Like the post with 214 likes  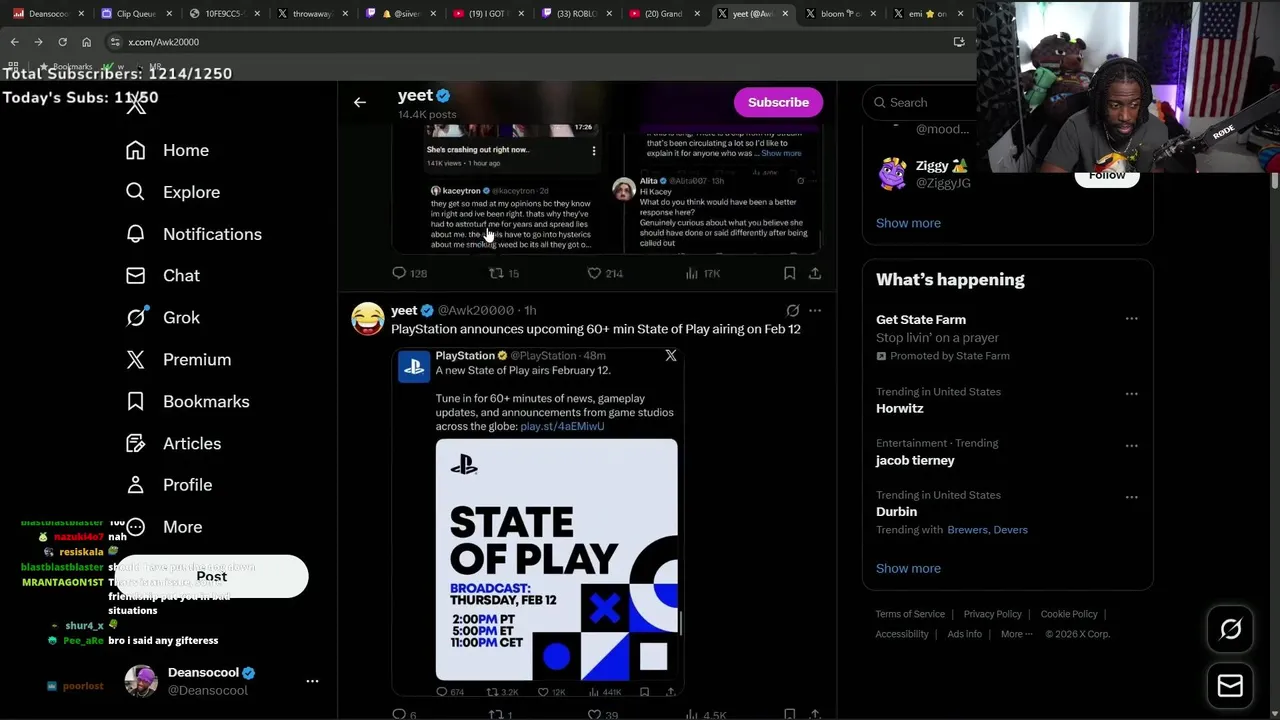[x=604, y=273]
